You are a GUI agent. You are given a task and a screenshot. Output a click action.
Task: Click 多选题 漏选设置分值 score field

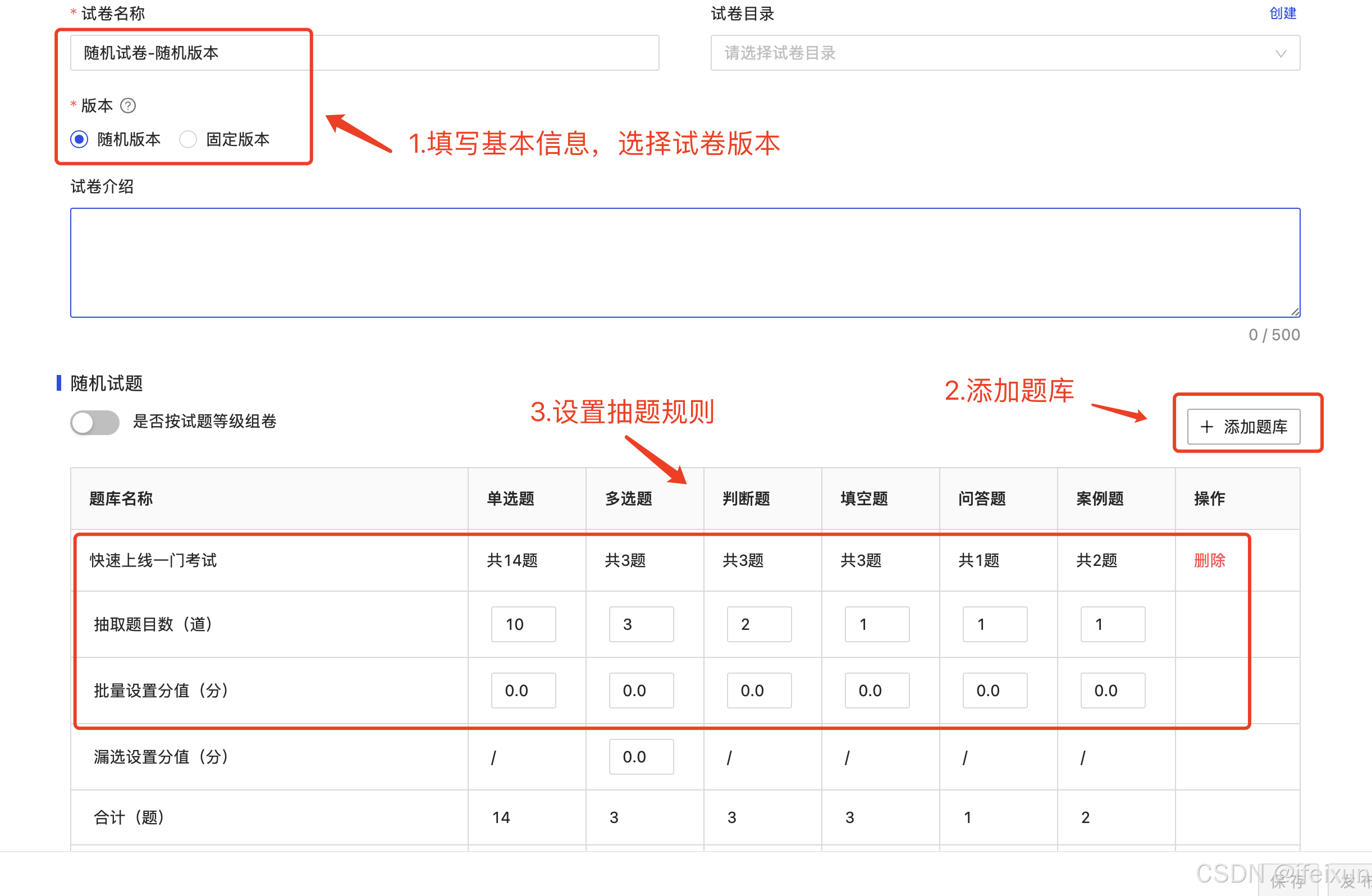click(x=641, y=756)
